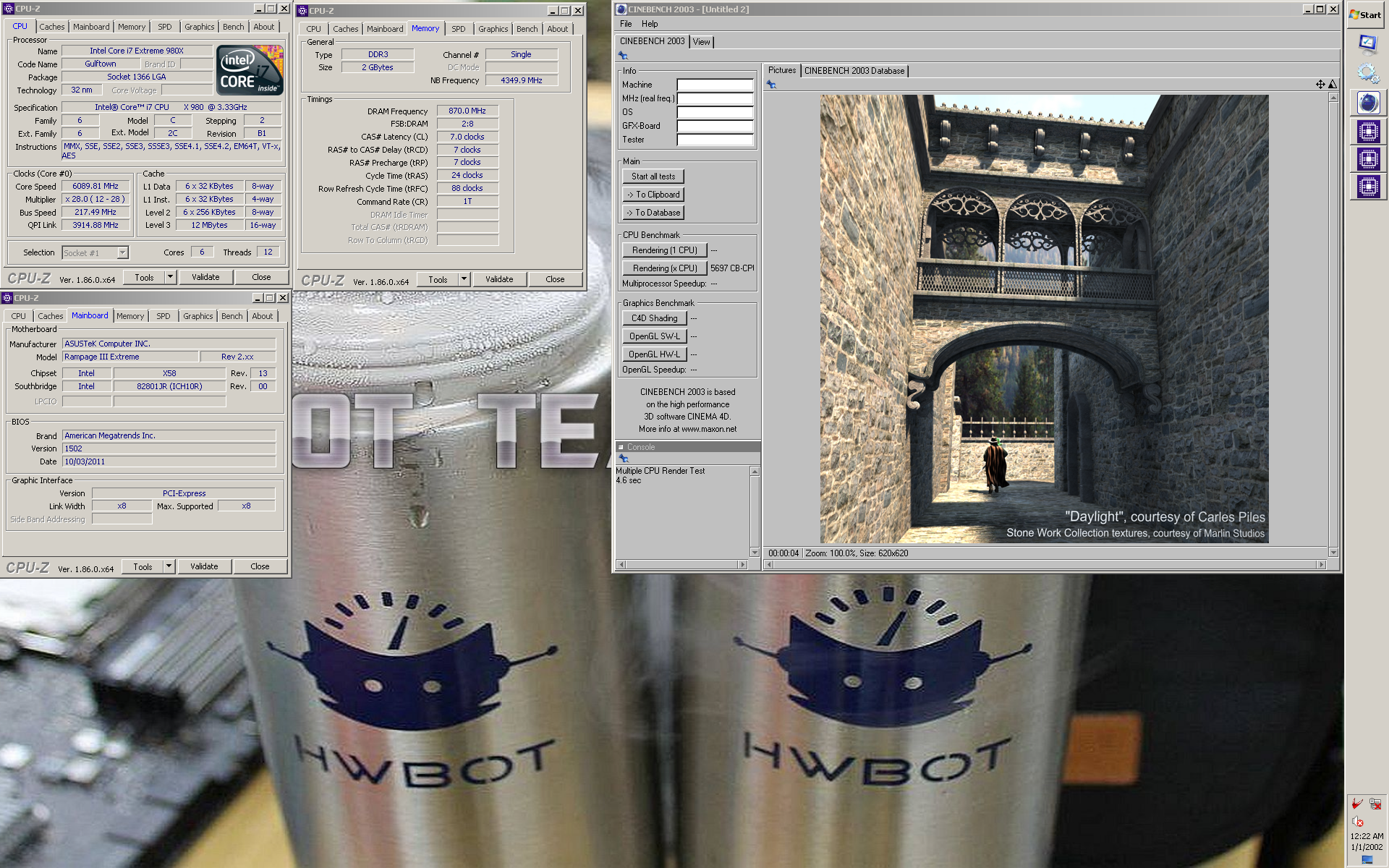Activate the CINEBENCH globe taskbar button
The height and width of the screenshot is (868, 1389).
(1367, 103)
